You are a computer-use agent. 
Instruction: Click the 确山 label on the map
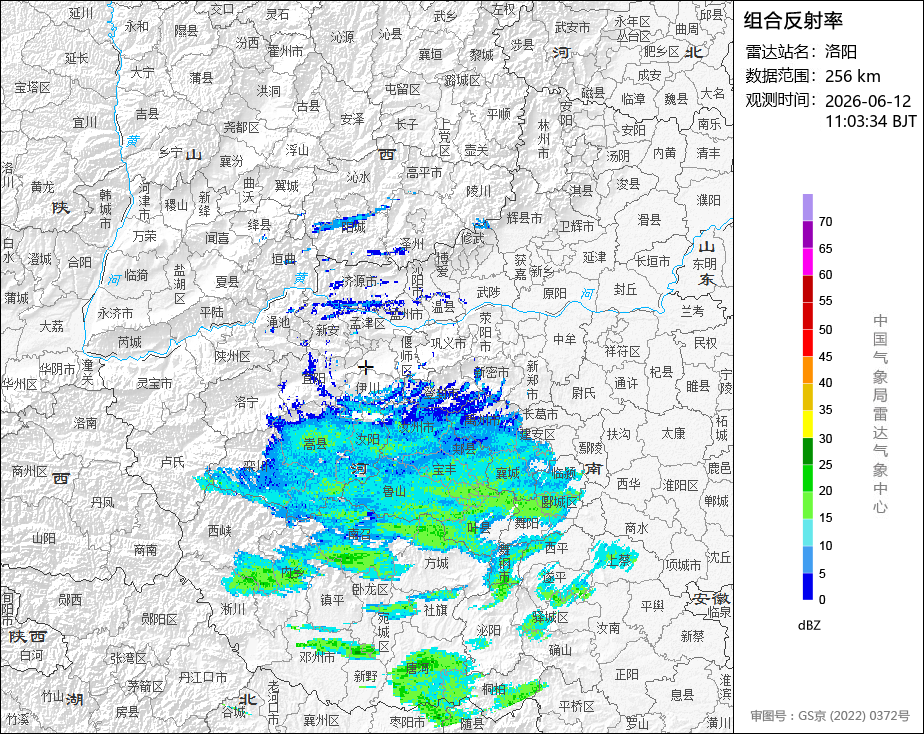(560, 650)
